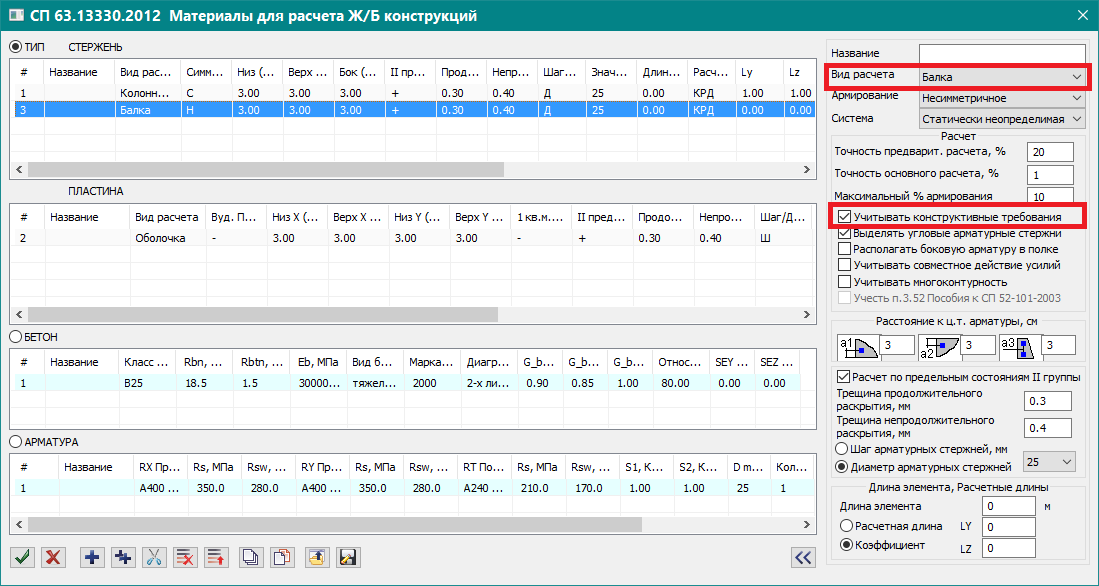Click the green checkmark confirm icon

[x=21, y=558]
